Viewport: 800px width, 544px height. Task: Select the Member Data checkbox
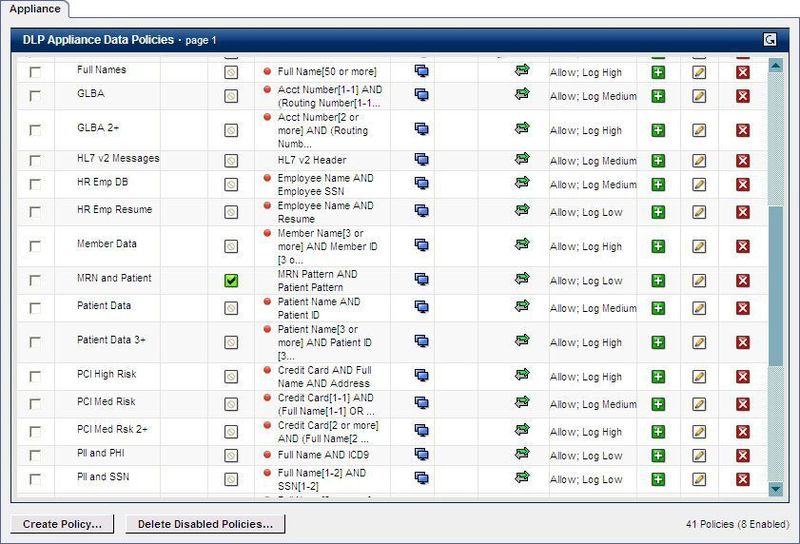35,246
